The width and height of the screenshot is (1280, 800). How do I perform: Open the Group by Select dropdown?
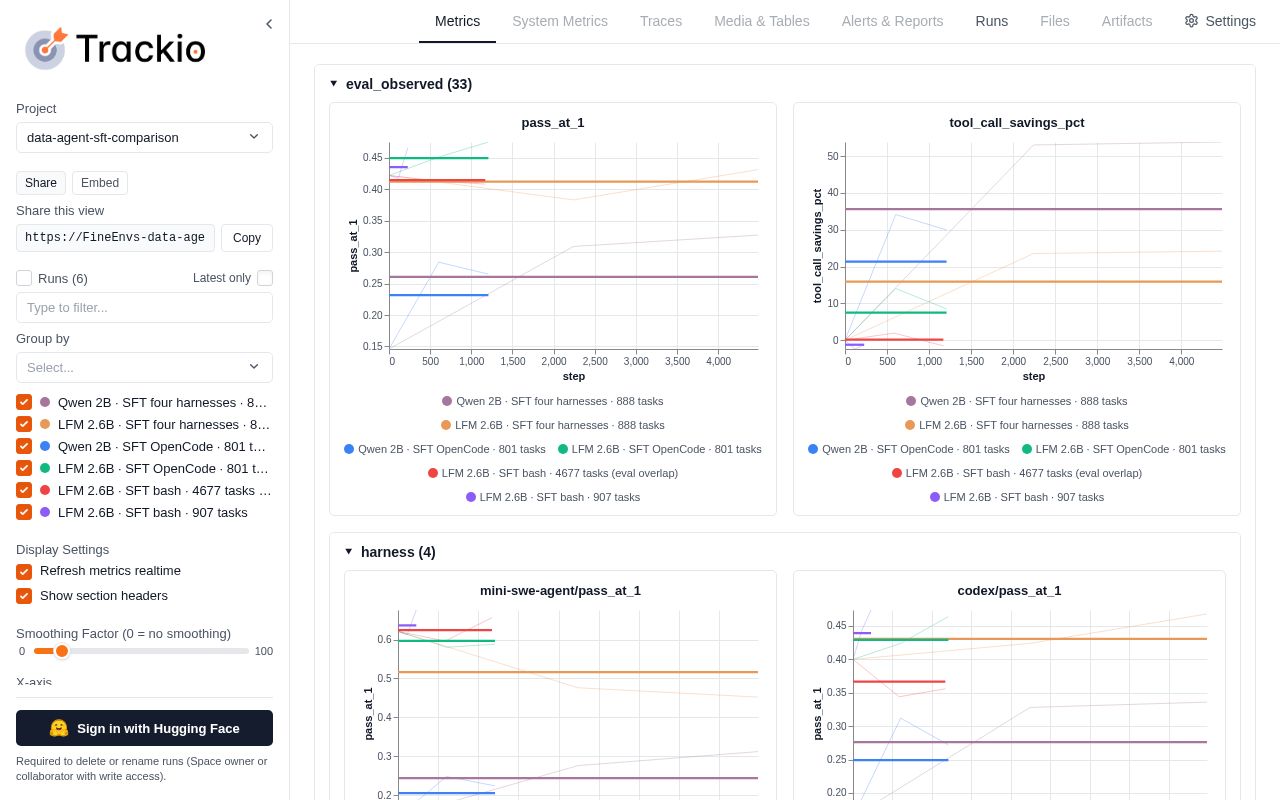144,367
